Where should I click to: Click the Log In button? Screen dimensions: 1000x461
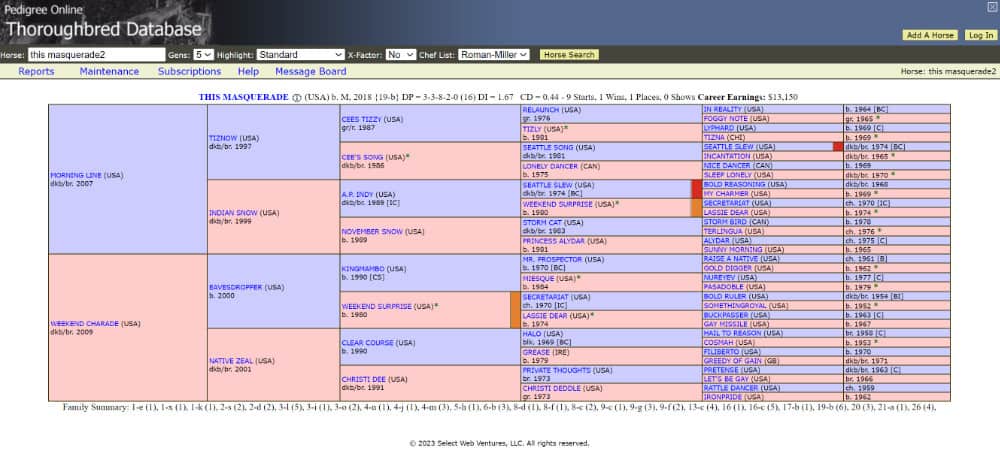(x=980, y=35)
